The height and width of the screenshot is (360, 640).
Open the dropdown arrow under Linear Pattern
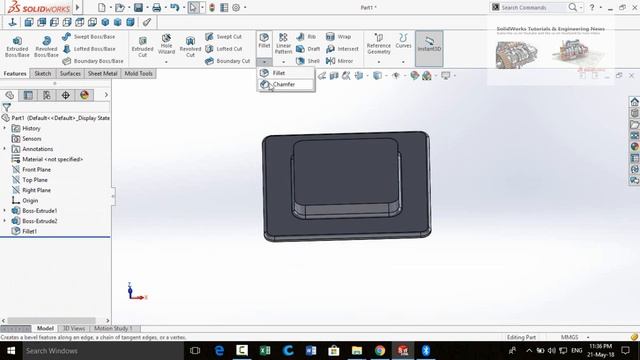283,62
